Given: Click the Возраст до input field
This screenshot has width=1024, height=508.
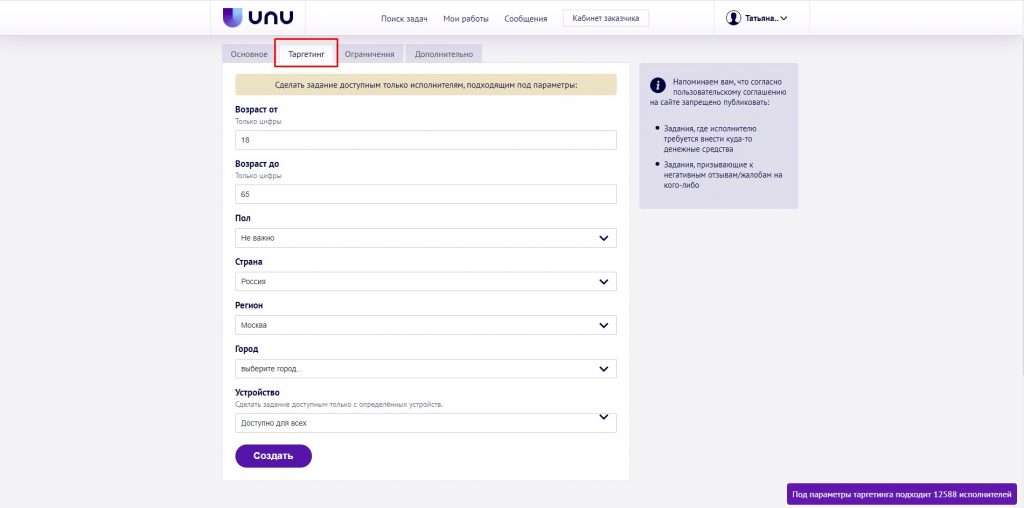Looking at the screenshot, I should coord(426,194).
